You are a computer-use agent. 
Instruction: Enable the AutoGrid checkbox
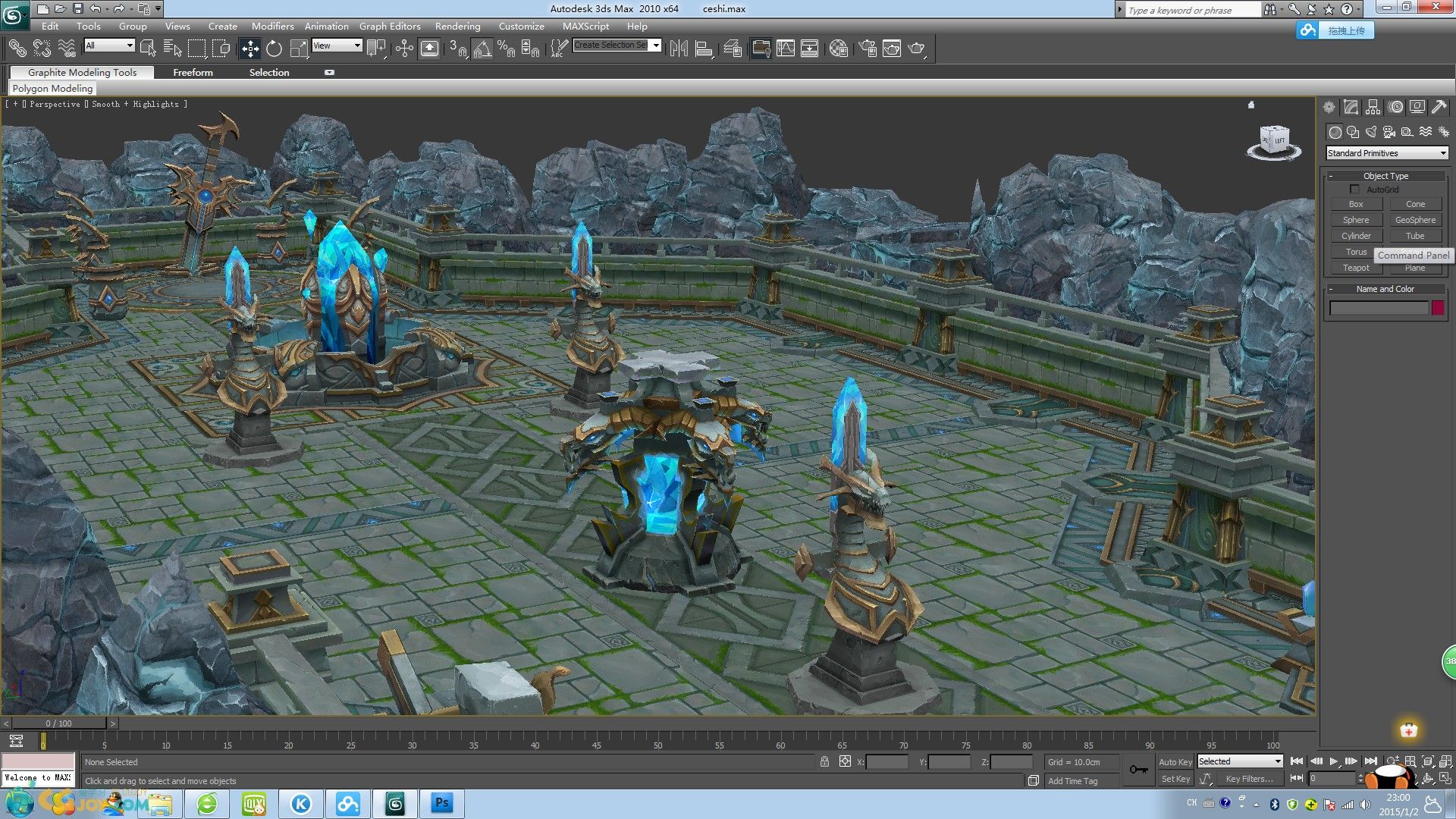click(x=1354, y=190)
